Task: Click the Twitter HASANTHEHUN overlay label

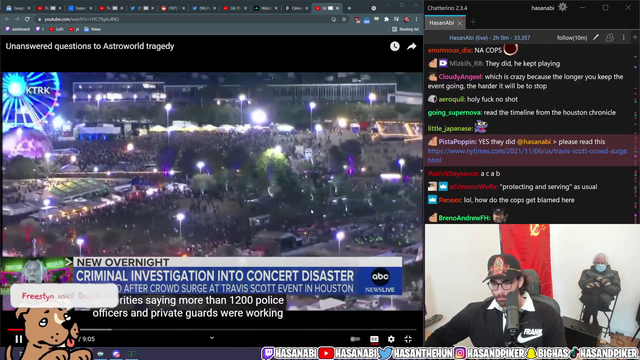Action: coord(416,353)
